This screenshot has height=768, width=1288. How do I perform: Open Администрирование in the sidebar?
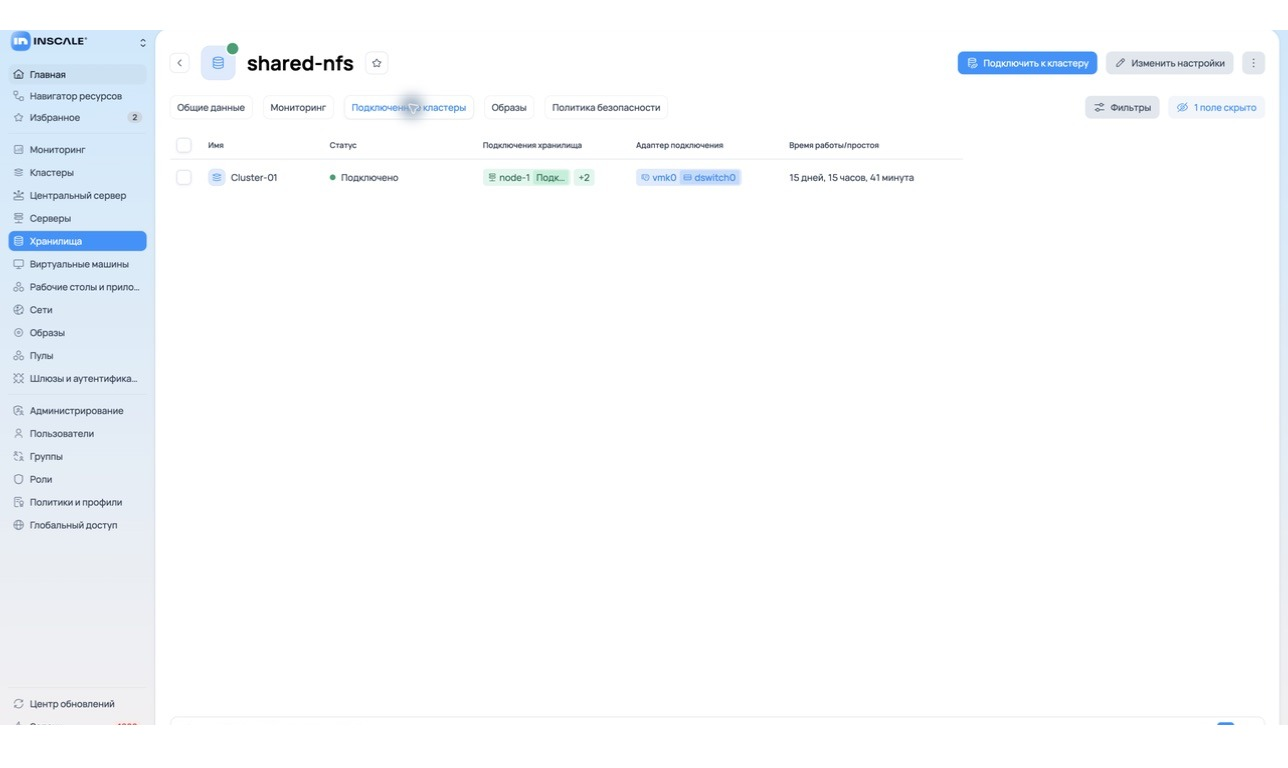tap(78, 410)
